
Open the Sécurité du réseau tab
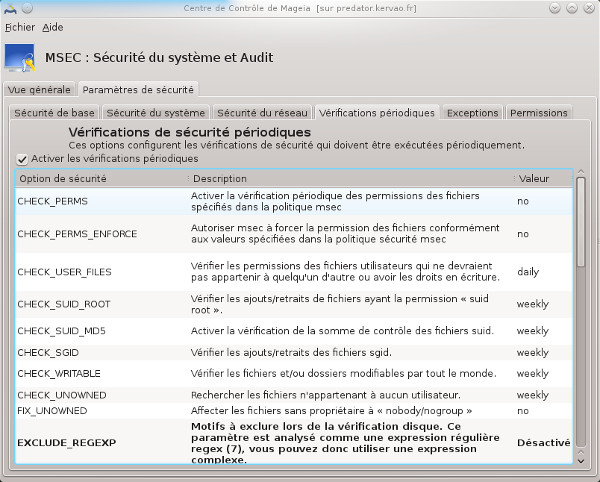[x=263, y=113]
